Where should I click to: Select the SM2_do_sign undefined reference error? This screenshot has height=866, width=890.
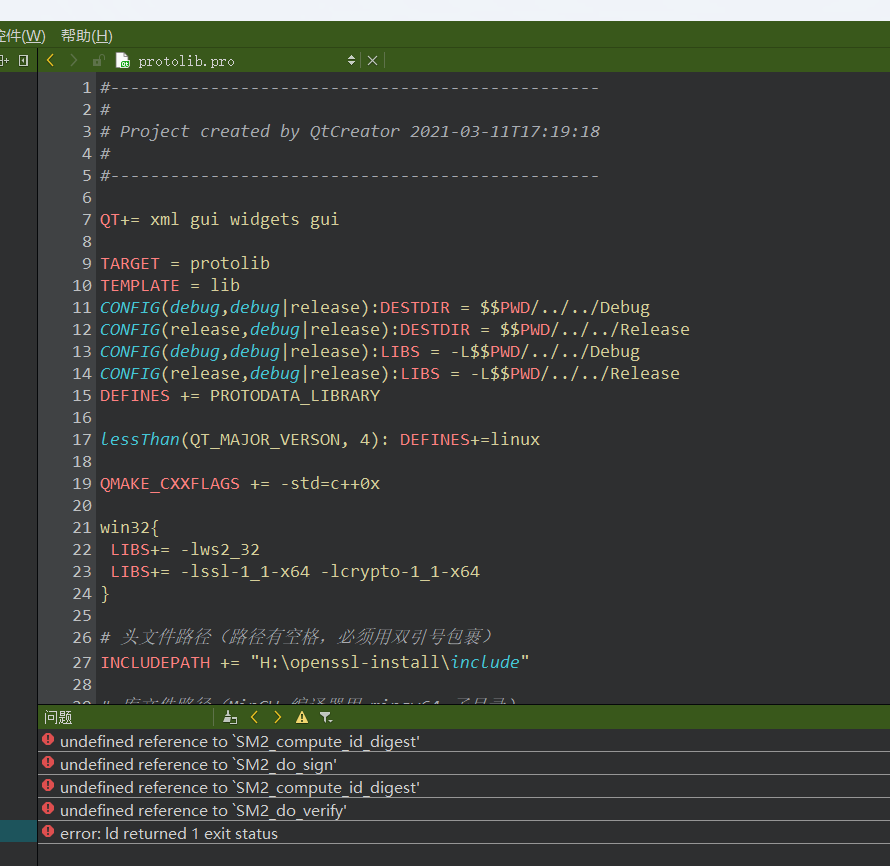pos(464,764)
